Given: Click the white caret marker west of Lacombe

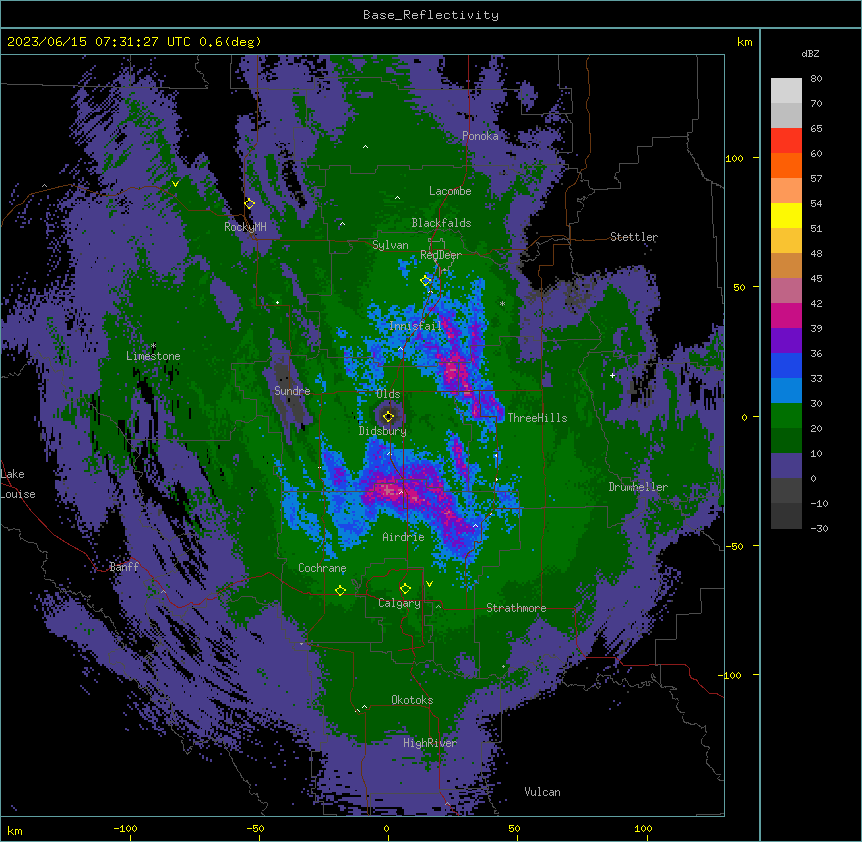Looking at the screenshot, I should pos(397,198).
